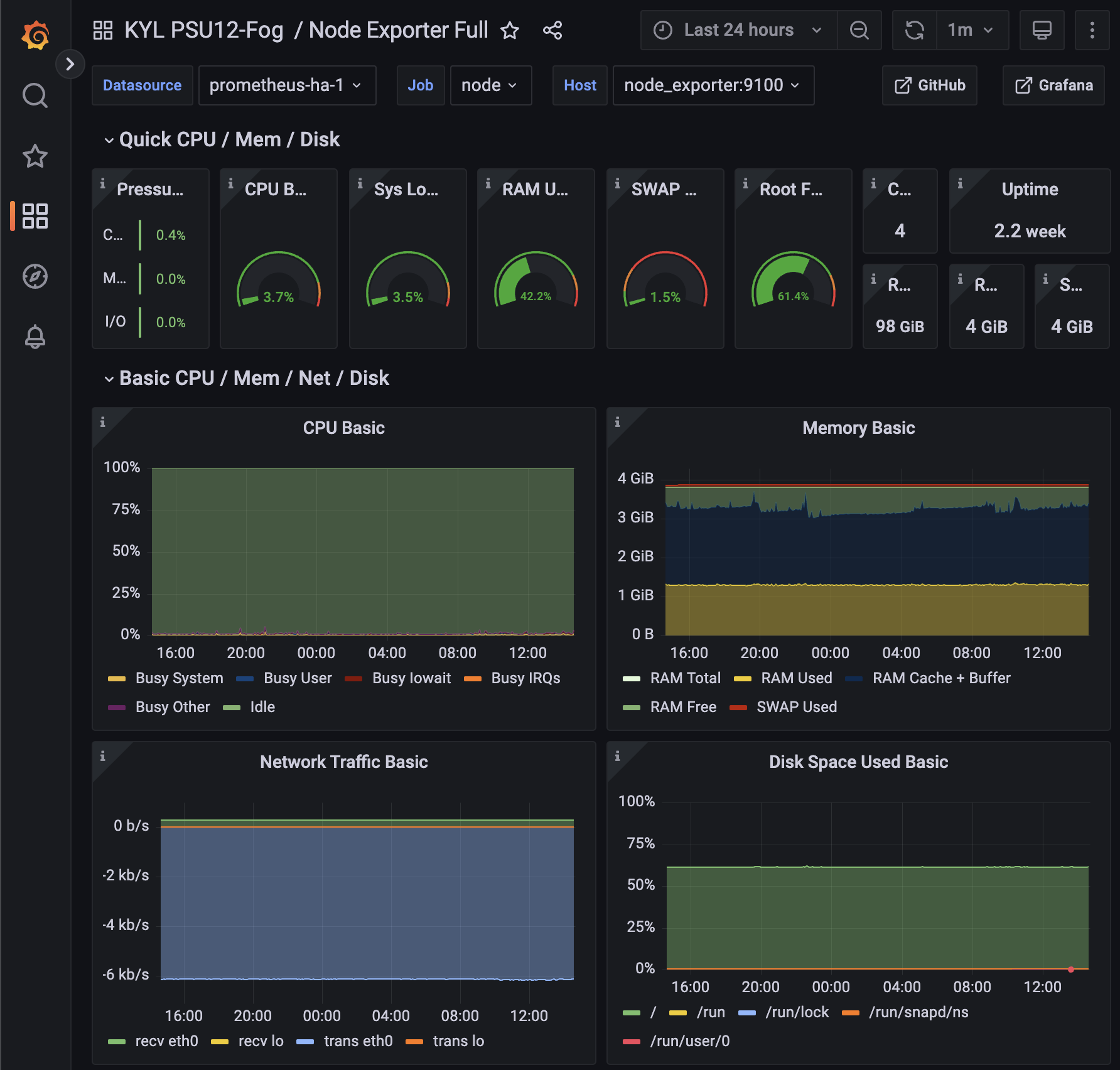
Task: Open the Search dashboards sidebar icon
Action: click(35, 95)
